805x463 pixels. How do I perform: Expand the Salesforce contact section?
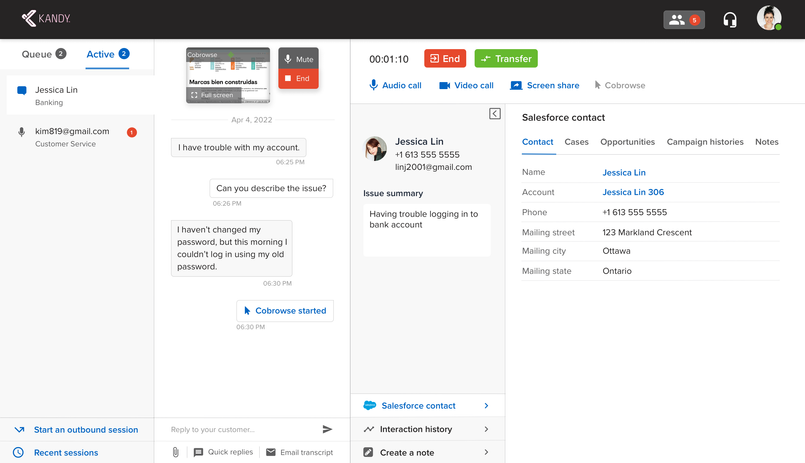coord(428,406)
